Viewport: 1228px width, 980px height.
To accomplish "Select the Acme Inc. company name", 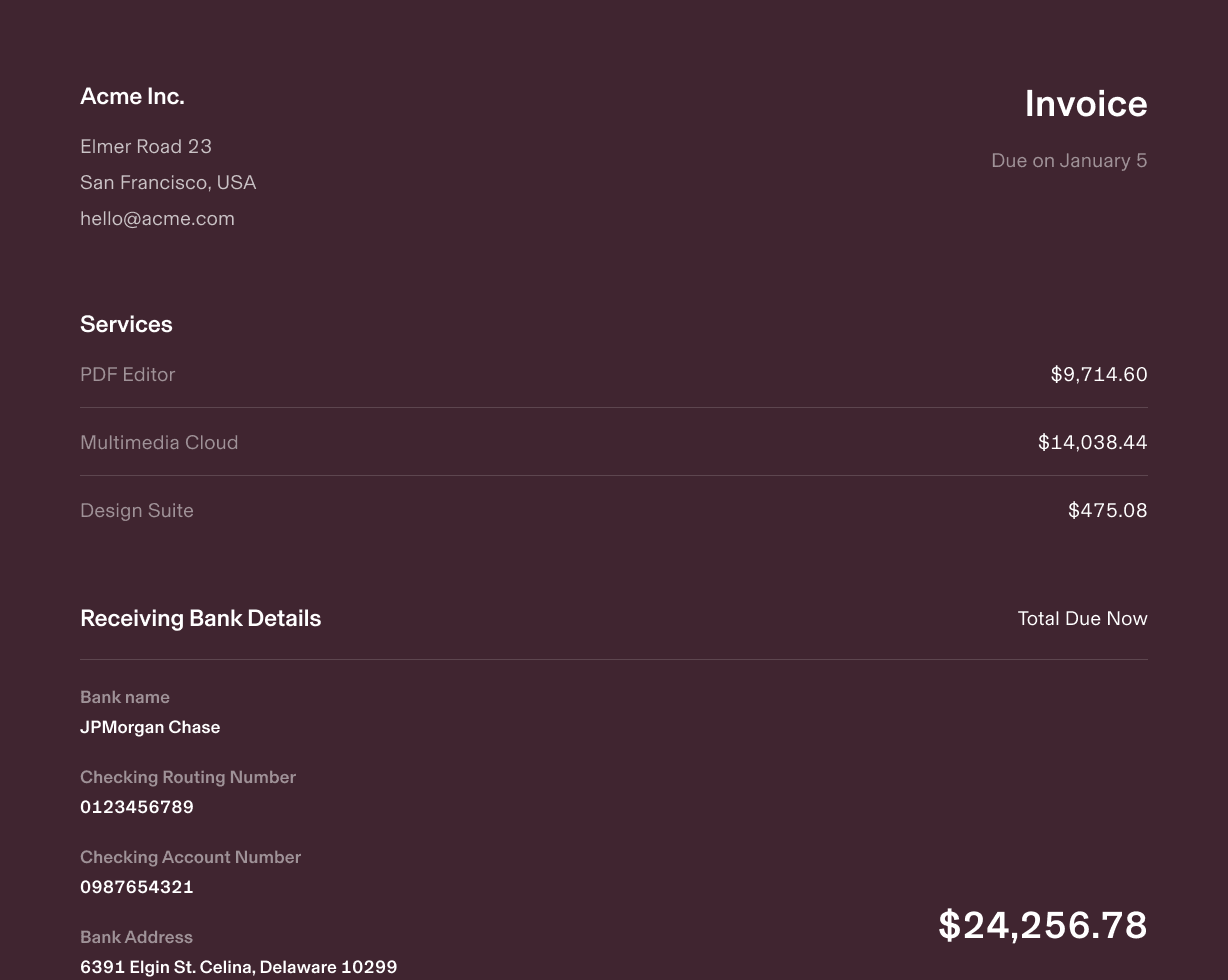I will click(x=132, y=97).
